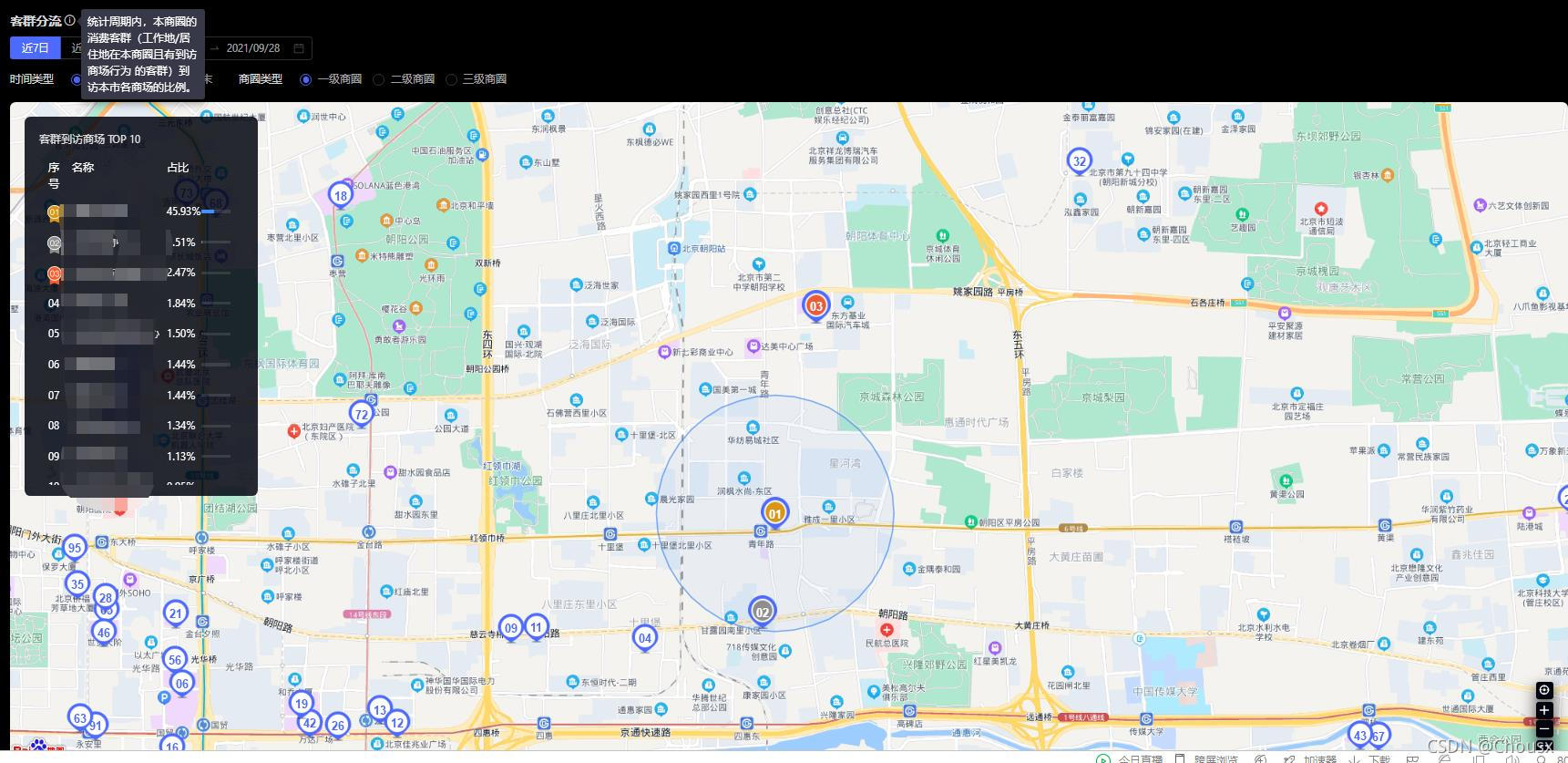Click the 北京市短波通信局 red marker
Viewport: 1568px width, 763px height.
click(x=1321, y=209)
